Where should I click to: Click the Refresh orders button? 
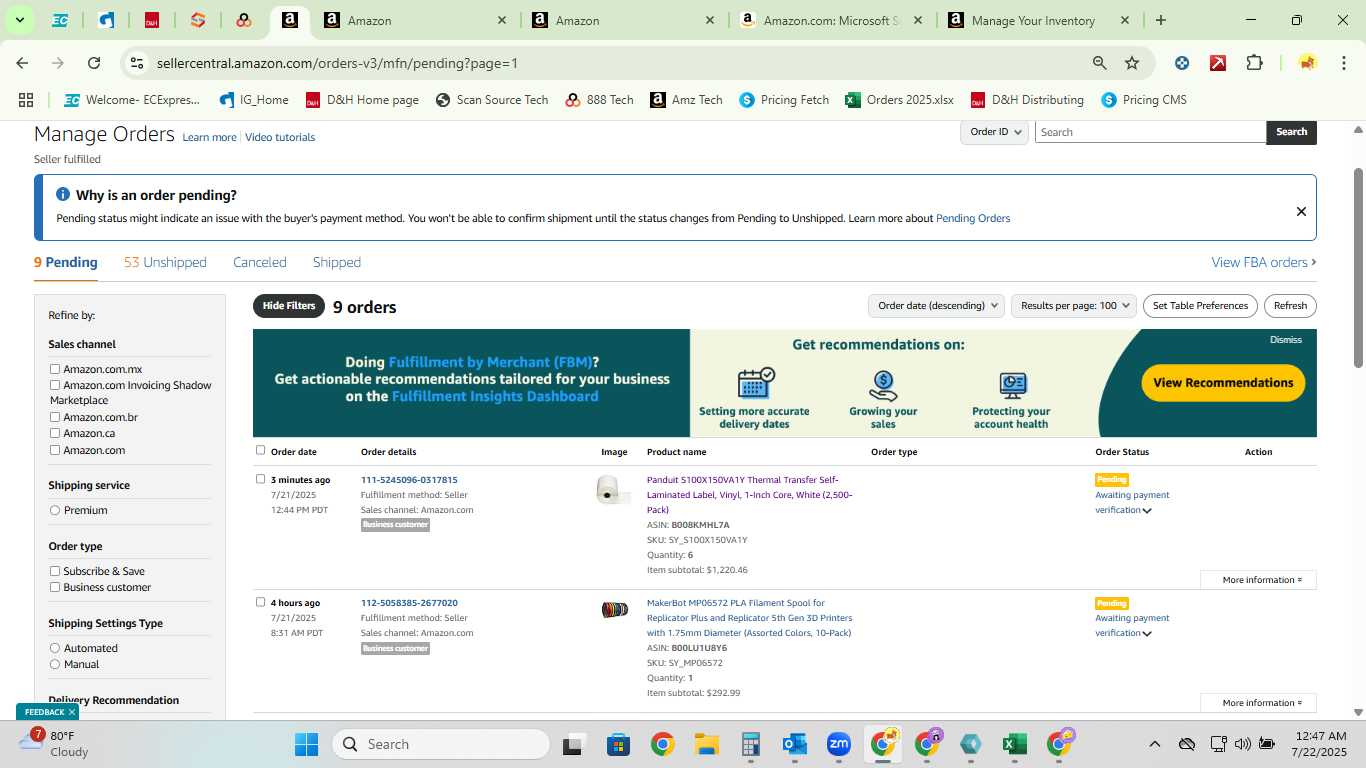click(1290, 306)
